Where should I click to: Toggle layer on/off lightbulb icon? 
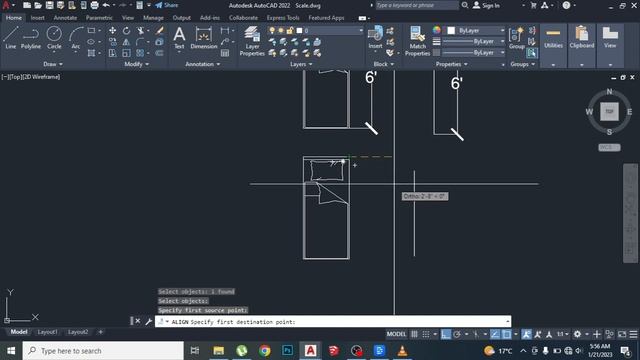[272, 31]
